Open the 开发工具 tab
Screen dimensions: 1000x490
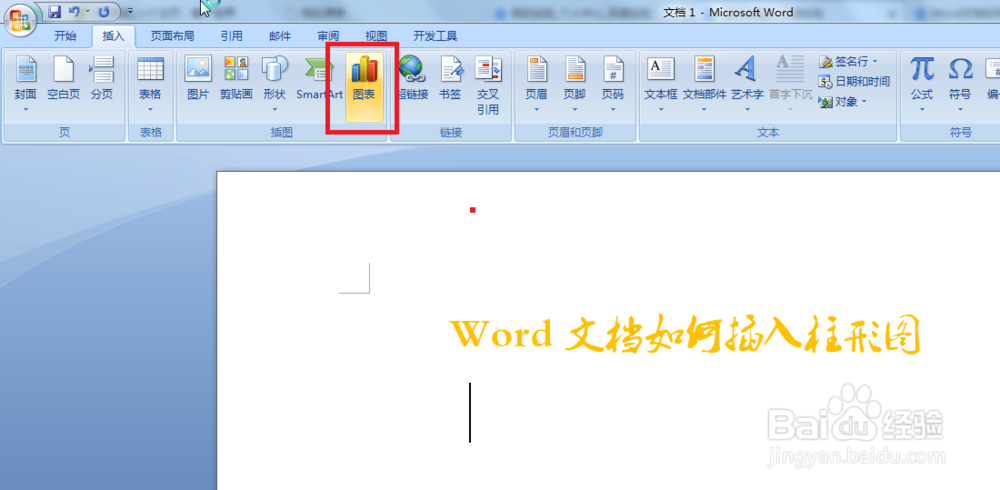click(435, 36)
